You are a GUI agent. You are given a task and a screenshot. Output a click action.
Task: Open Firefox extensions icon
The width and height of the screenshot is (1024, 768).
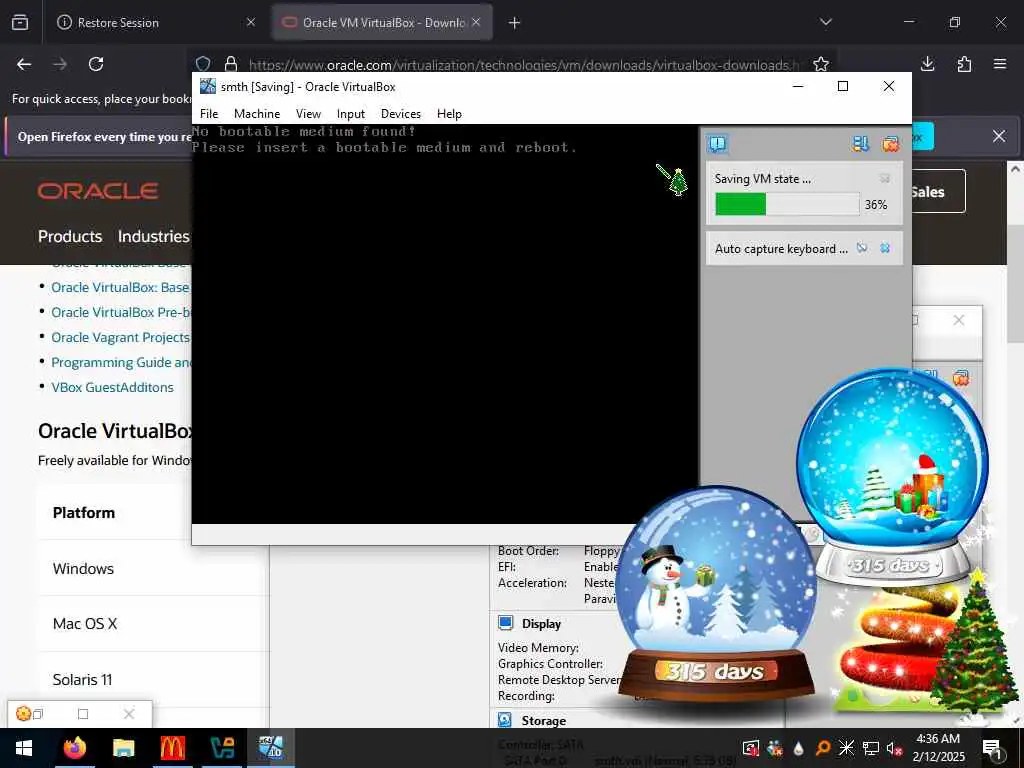pos(964,64)
